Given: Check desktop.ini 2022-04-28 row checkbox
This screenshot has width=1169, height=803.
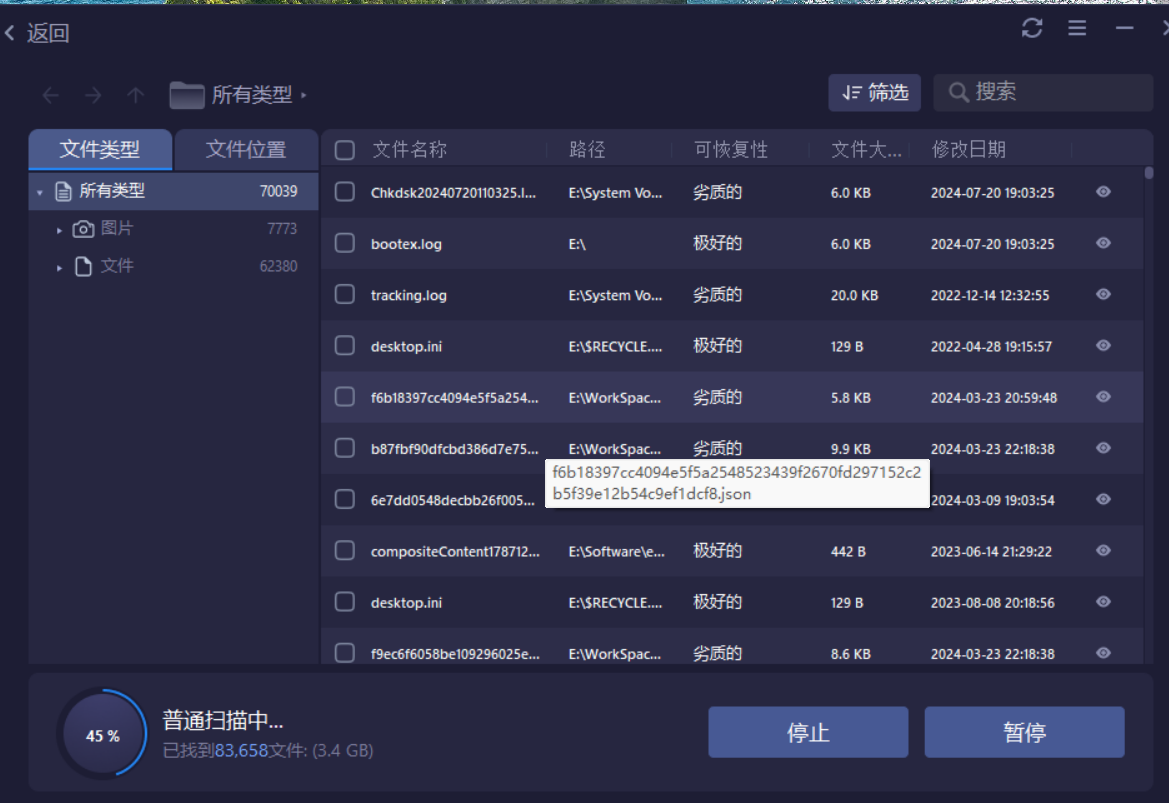Looking at the screenshot, I should click(x=344, y=345).
